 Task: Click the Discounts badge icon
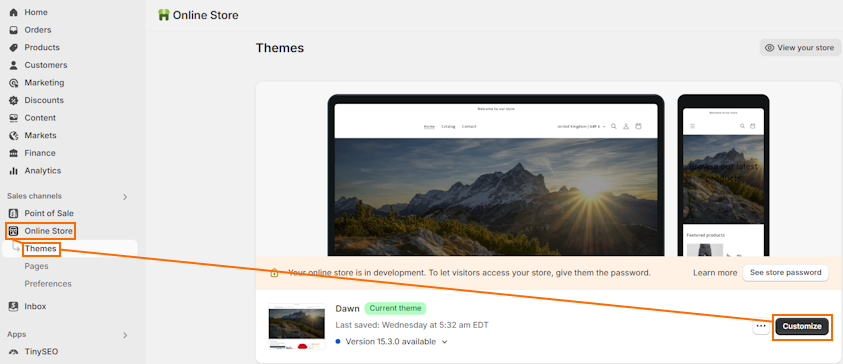click(14, 101)
